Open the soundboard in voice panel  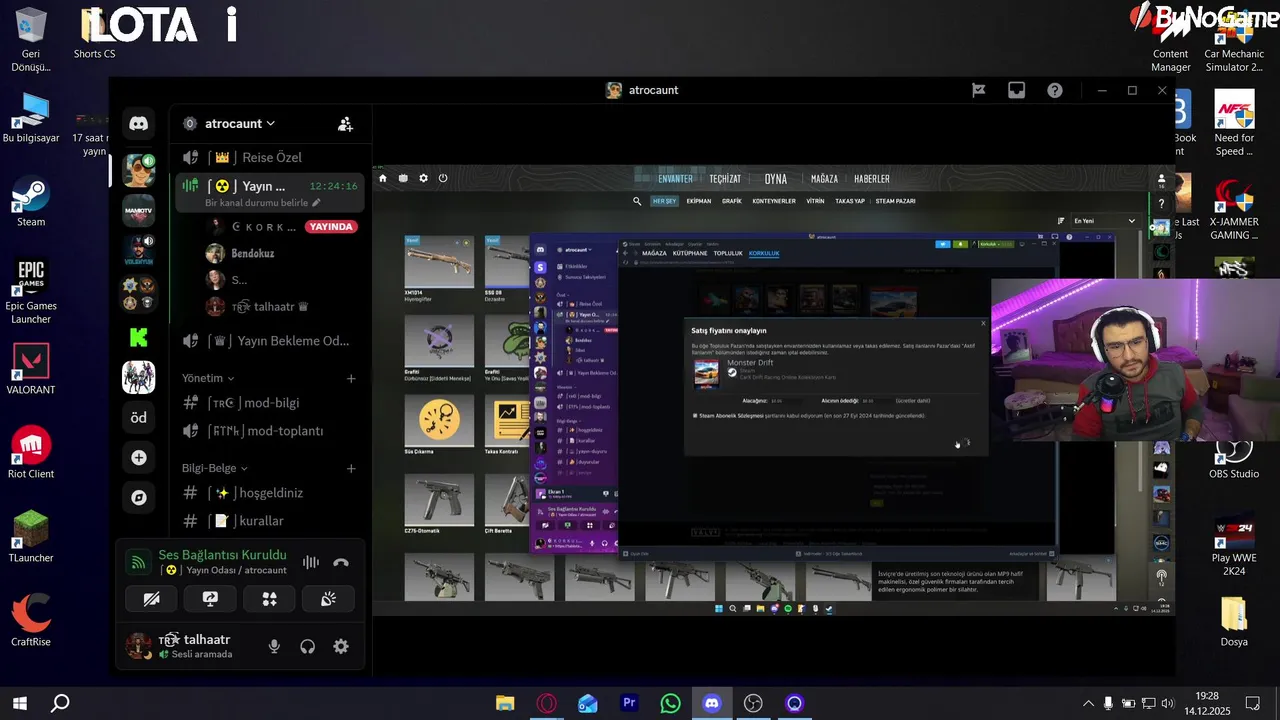(x=328, y=599)
